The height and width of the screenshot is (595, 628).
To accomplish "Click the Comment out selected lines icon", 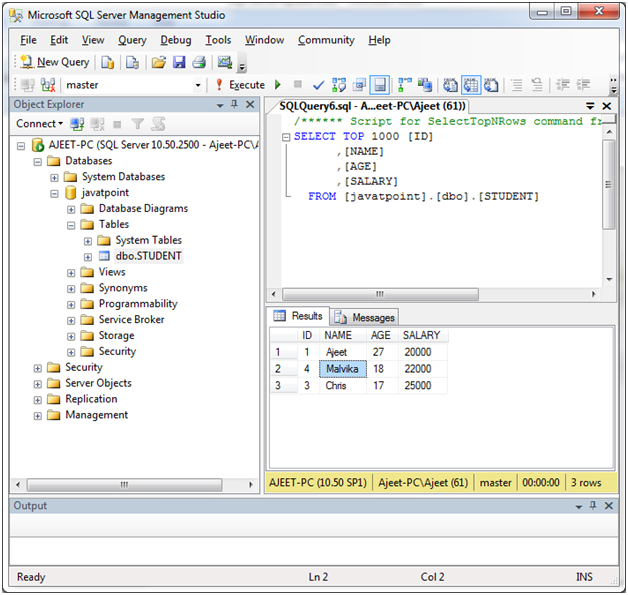I will tap(517, 85).
